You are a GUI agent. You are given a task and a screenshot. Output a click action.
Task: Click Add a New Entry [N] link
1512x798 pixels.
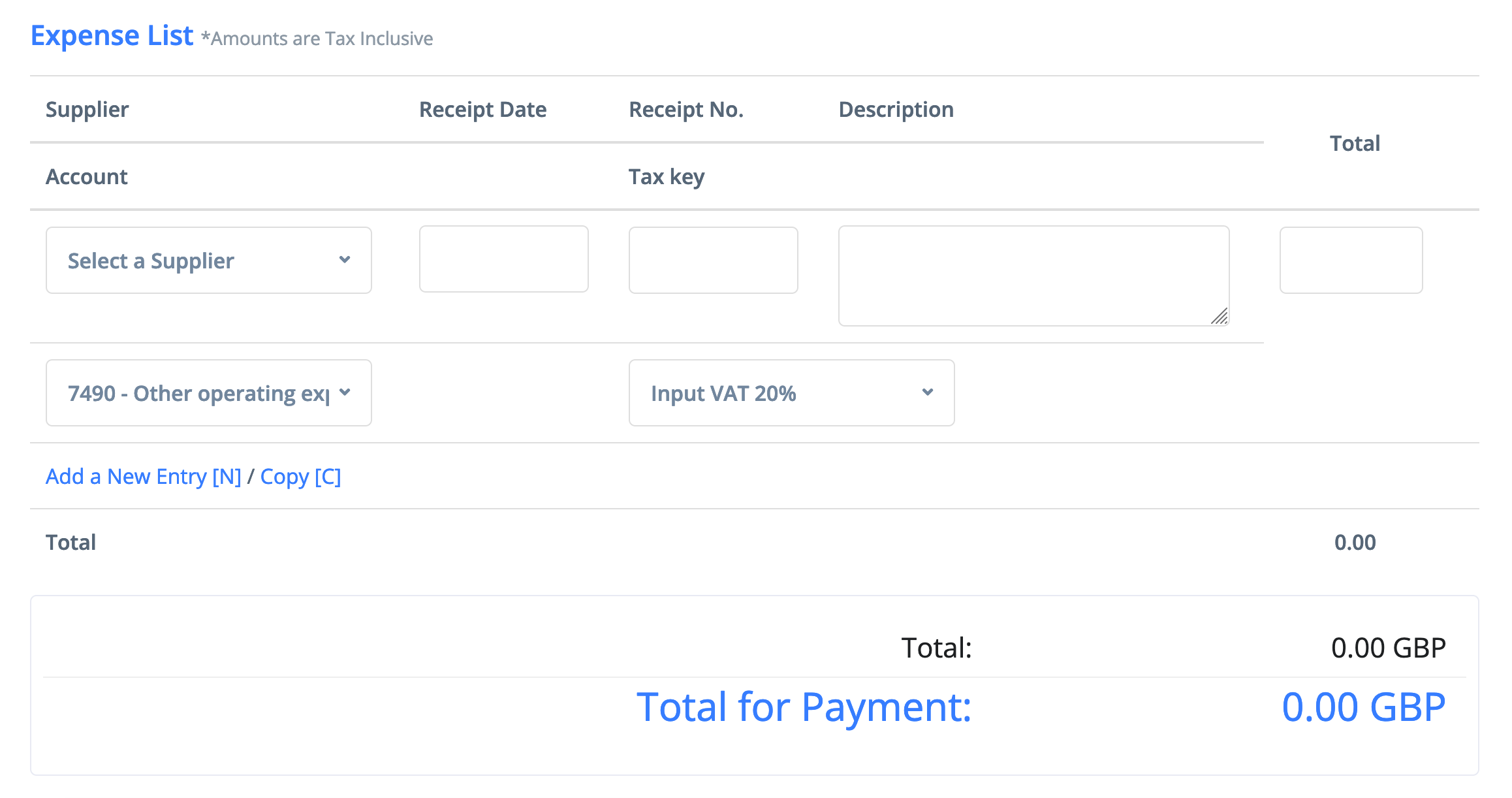[143, 477]
